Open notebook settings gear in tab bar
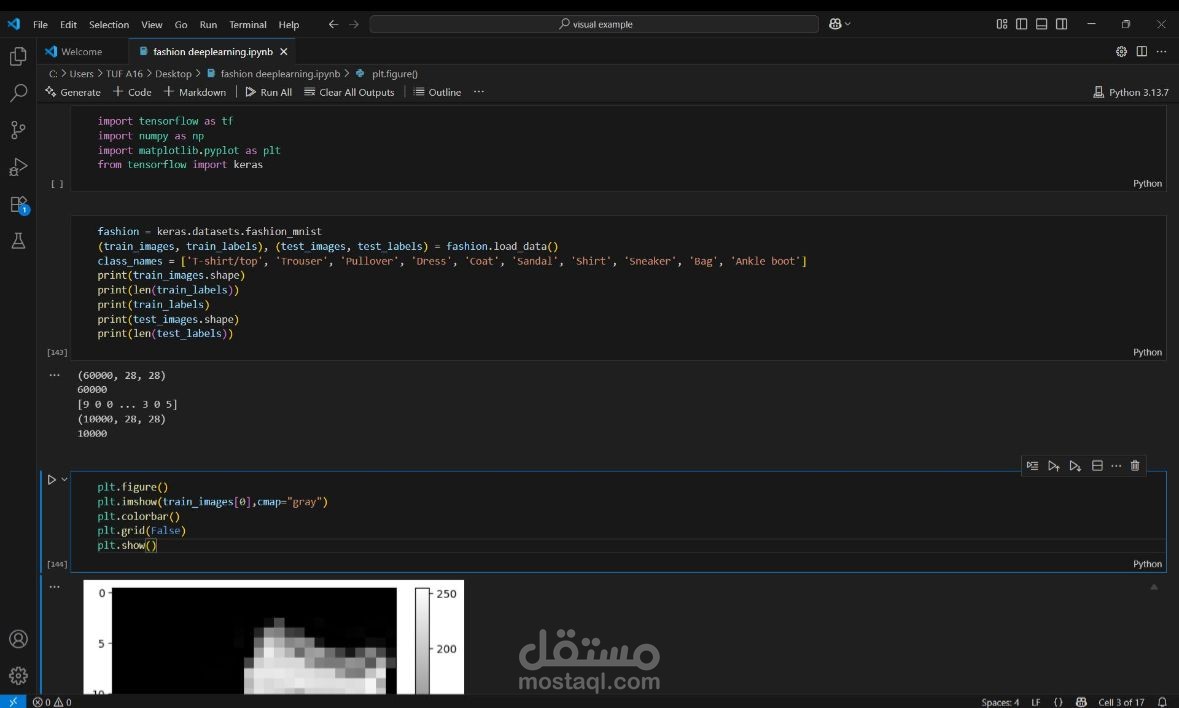The height and width of the screenshot is (708, 1179). [1121, 51]
